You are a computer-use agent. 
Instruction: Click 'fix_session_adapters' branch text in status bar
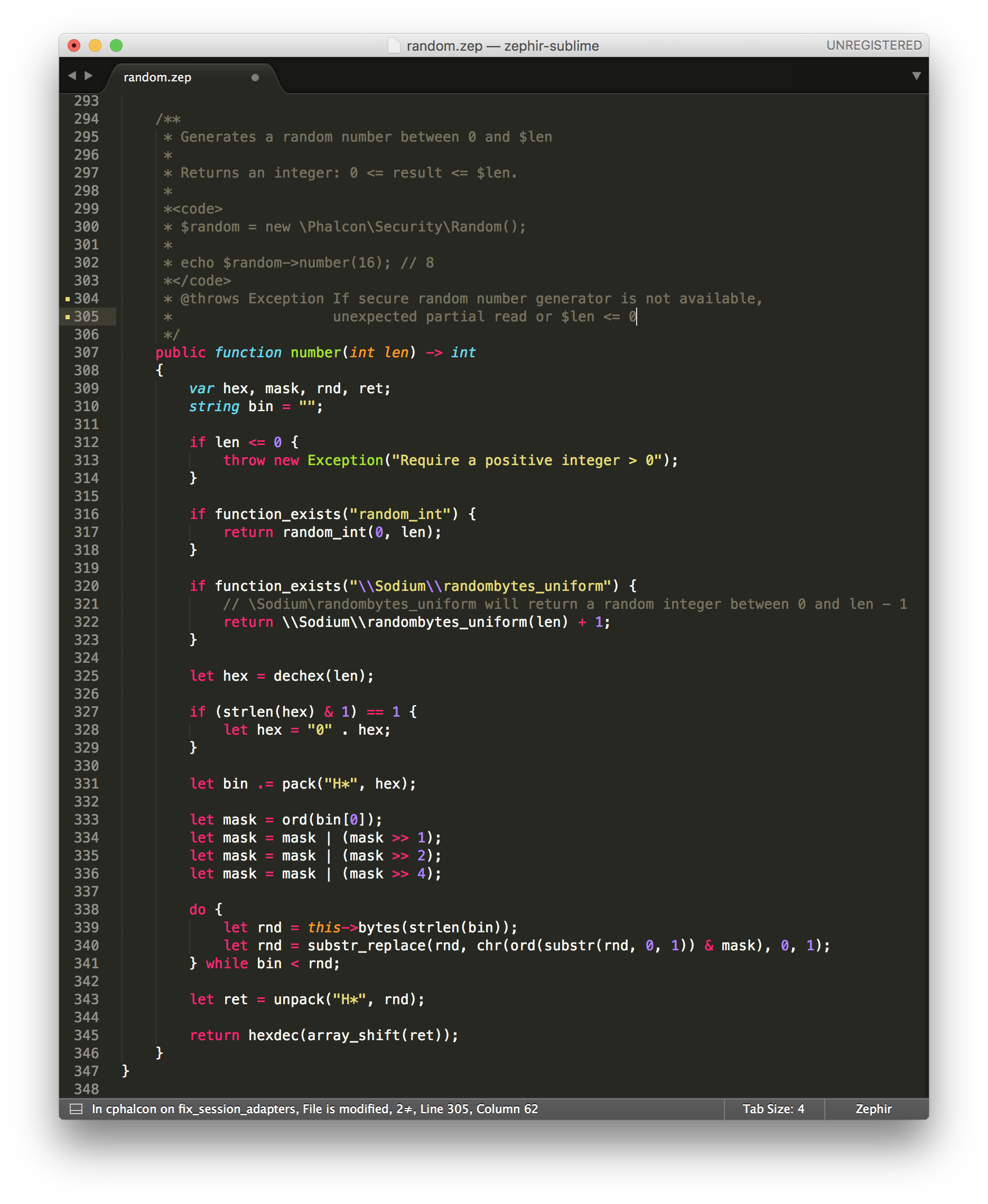237,1108
